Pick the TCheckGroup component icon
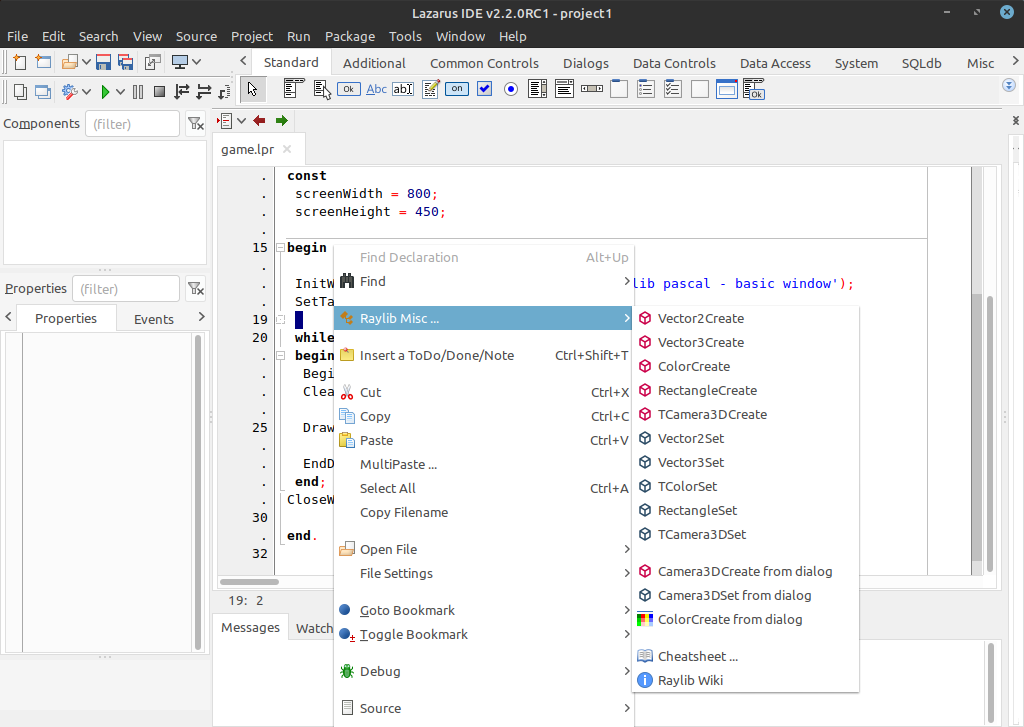 (x=673, y=89)
